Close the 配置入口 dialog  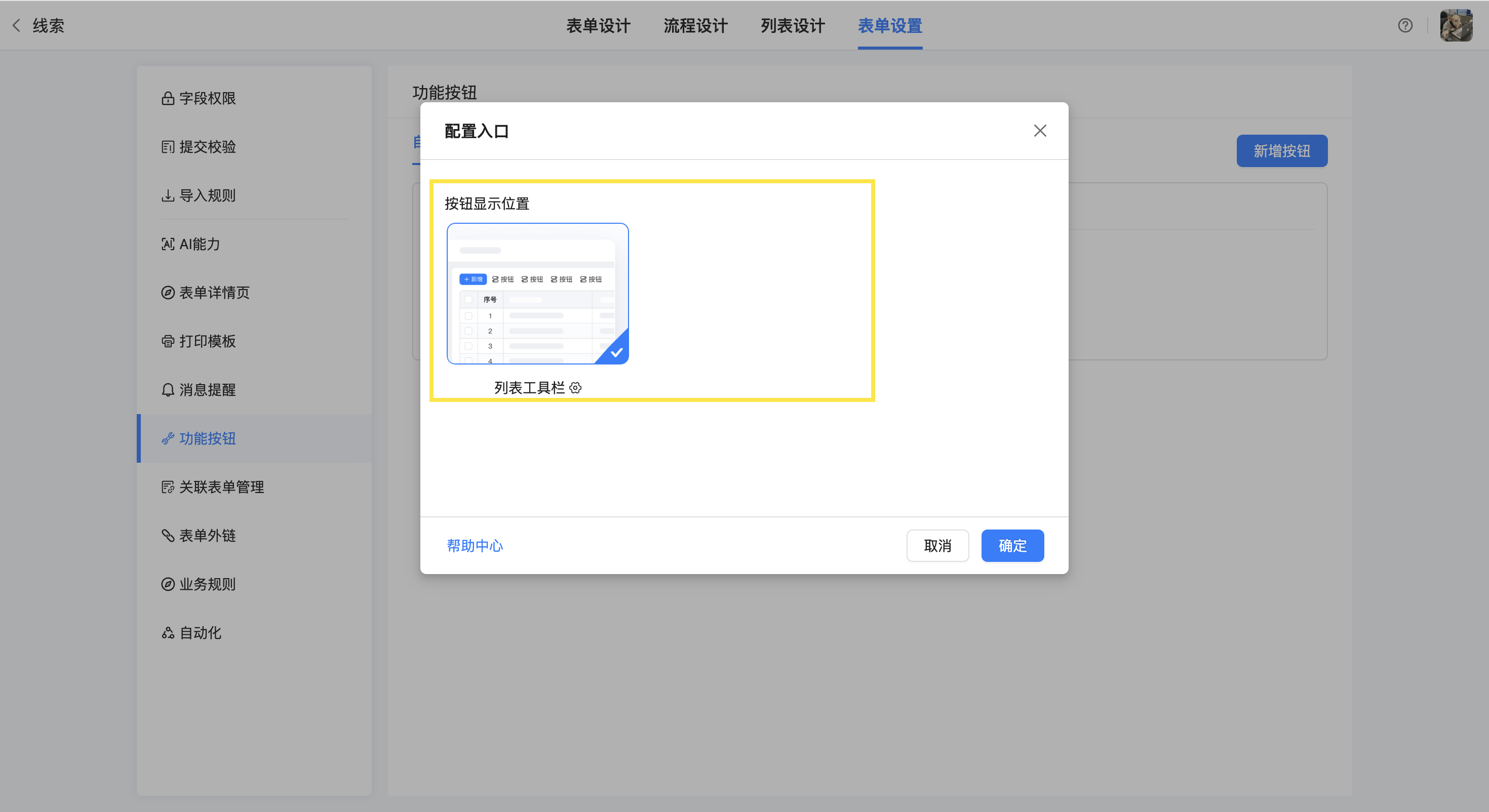pos(1040,131)
